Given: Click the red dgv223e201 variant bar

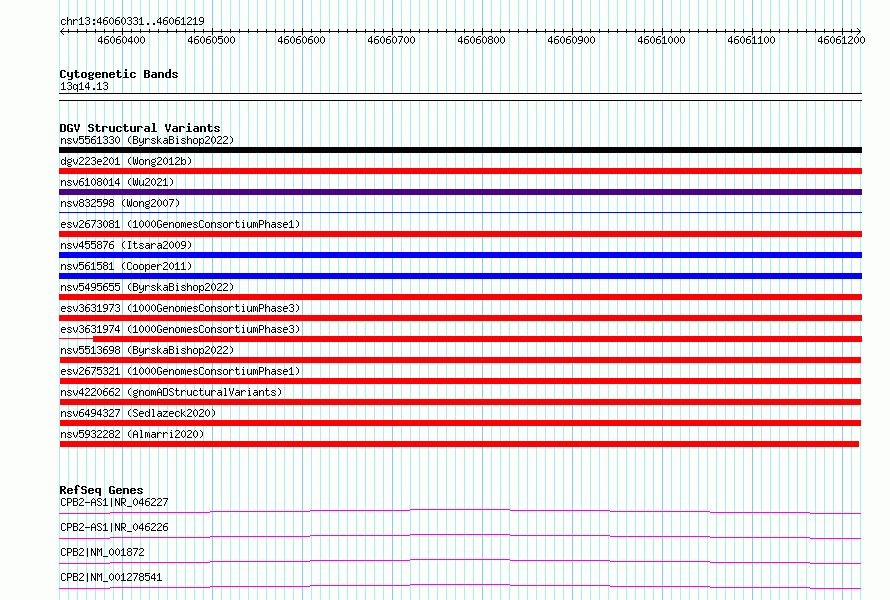Looking at the screenshot, I should point(460,171).
